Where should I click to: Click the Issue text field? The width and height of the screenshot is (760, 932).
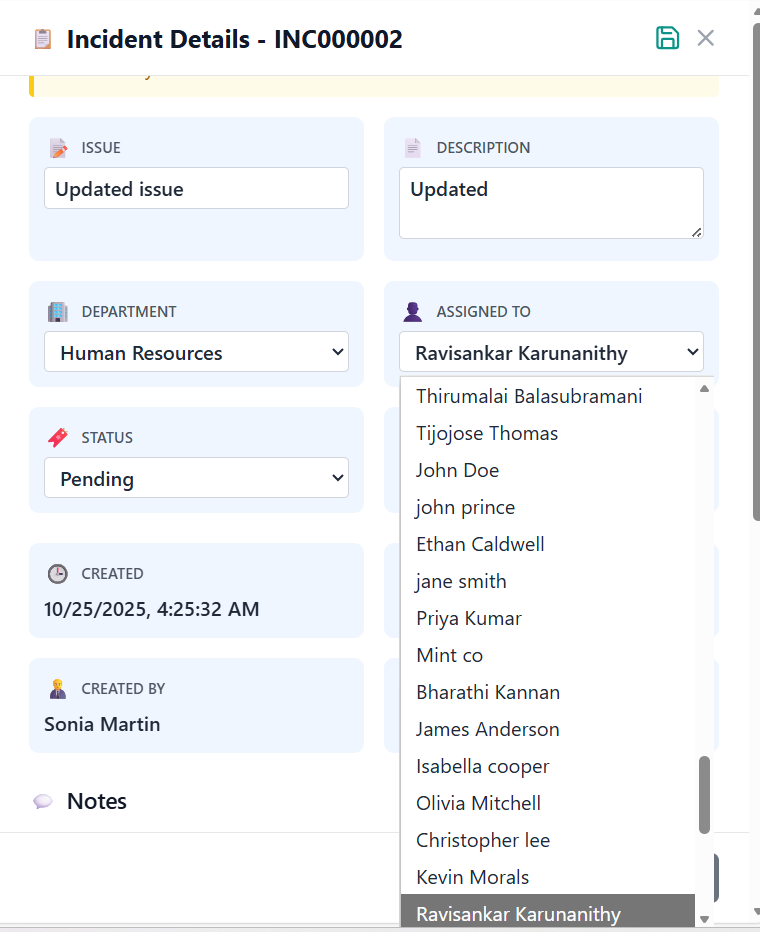[x=196, y=188]
